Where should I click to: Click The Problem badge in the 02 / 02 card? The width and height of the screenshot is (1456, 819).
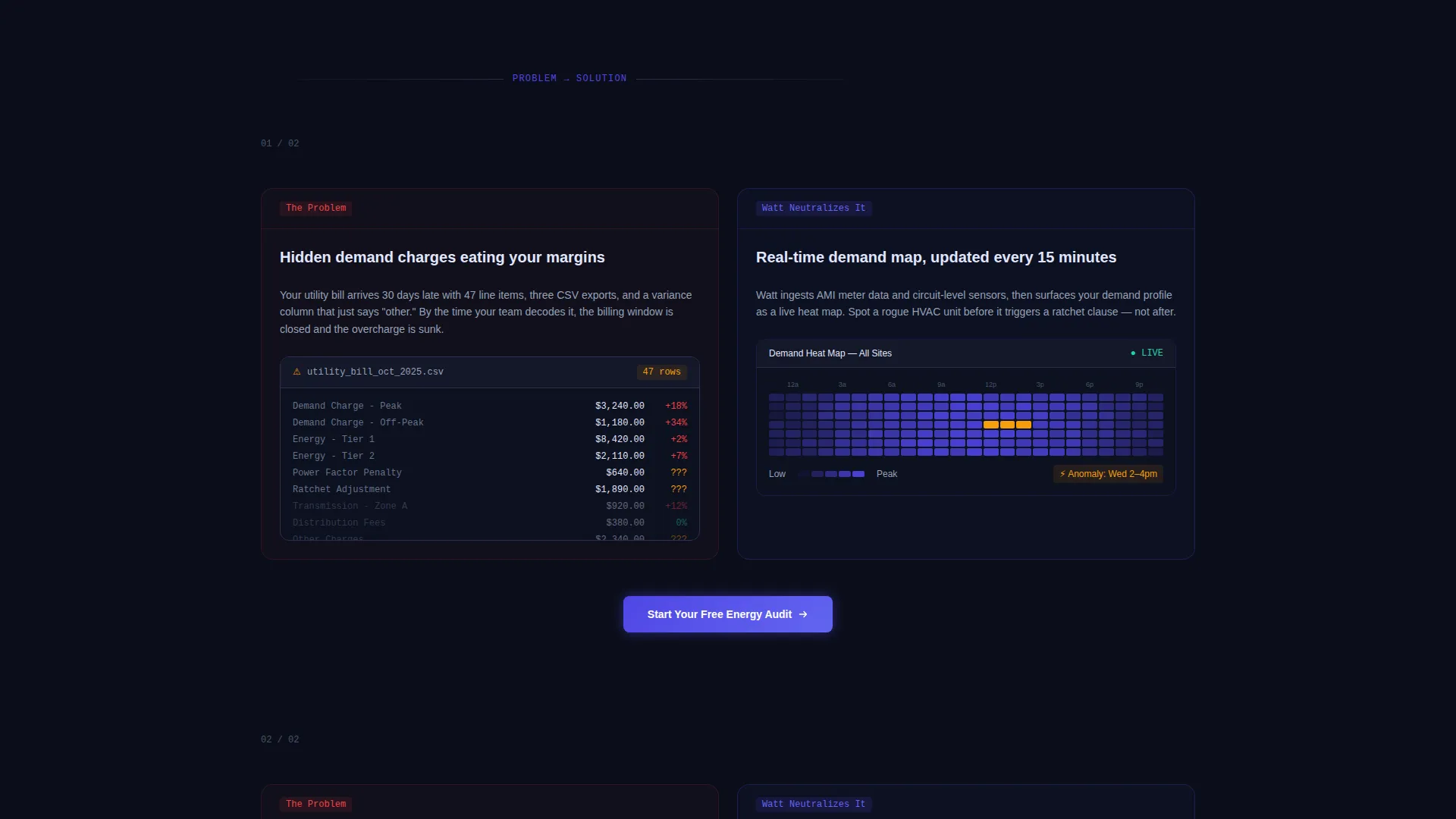pos(315,805)
